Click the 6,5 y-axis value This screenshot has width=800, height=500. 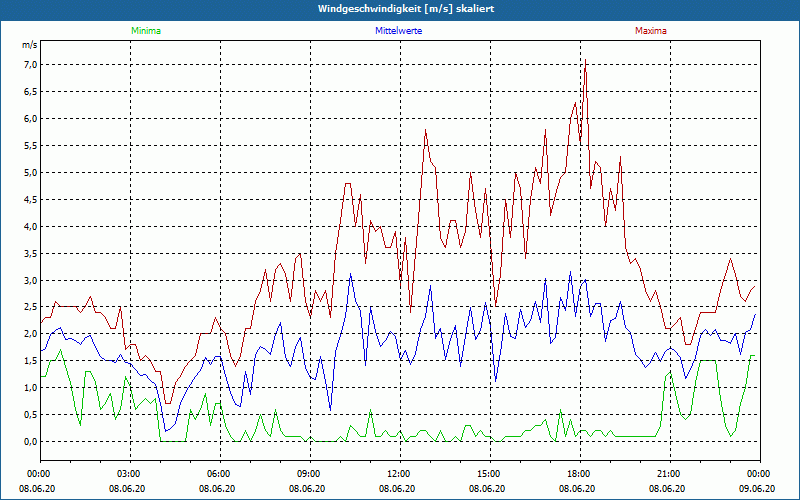click(x=31, y=91)
